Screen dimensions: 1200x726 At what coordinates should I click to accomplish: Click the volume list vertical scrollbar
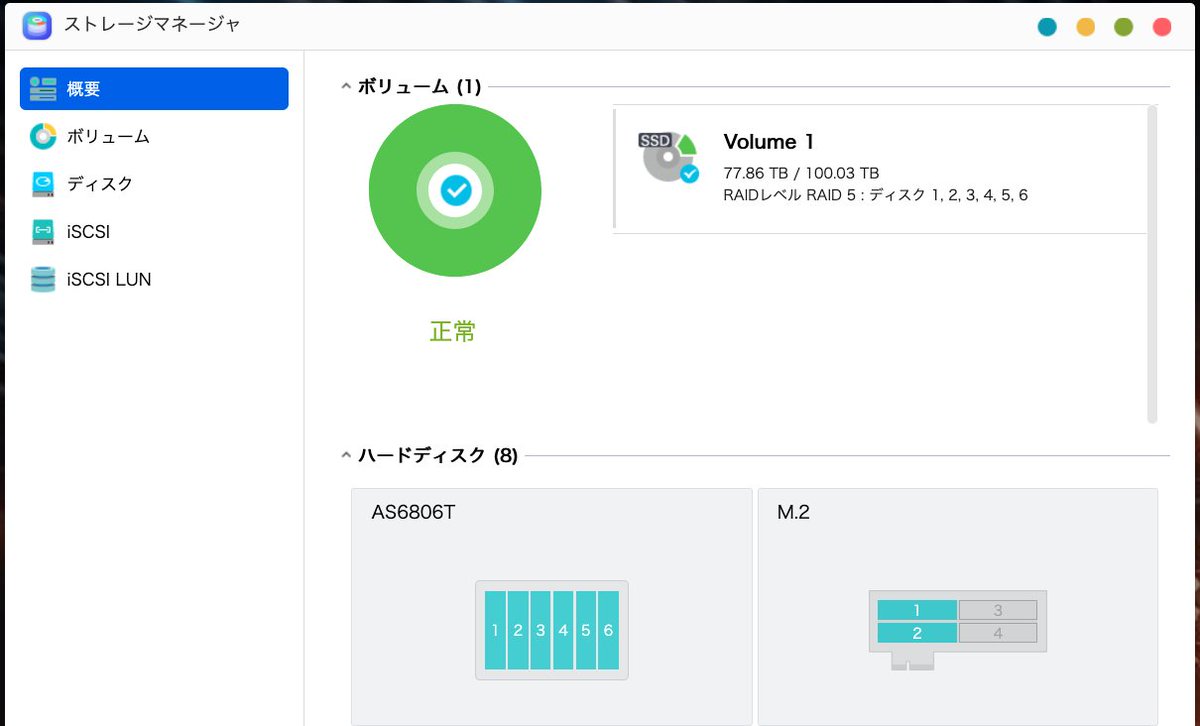pyautogui.click(x=1152, y=264)
